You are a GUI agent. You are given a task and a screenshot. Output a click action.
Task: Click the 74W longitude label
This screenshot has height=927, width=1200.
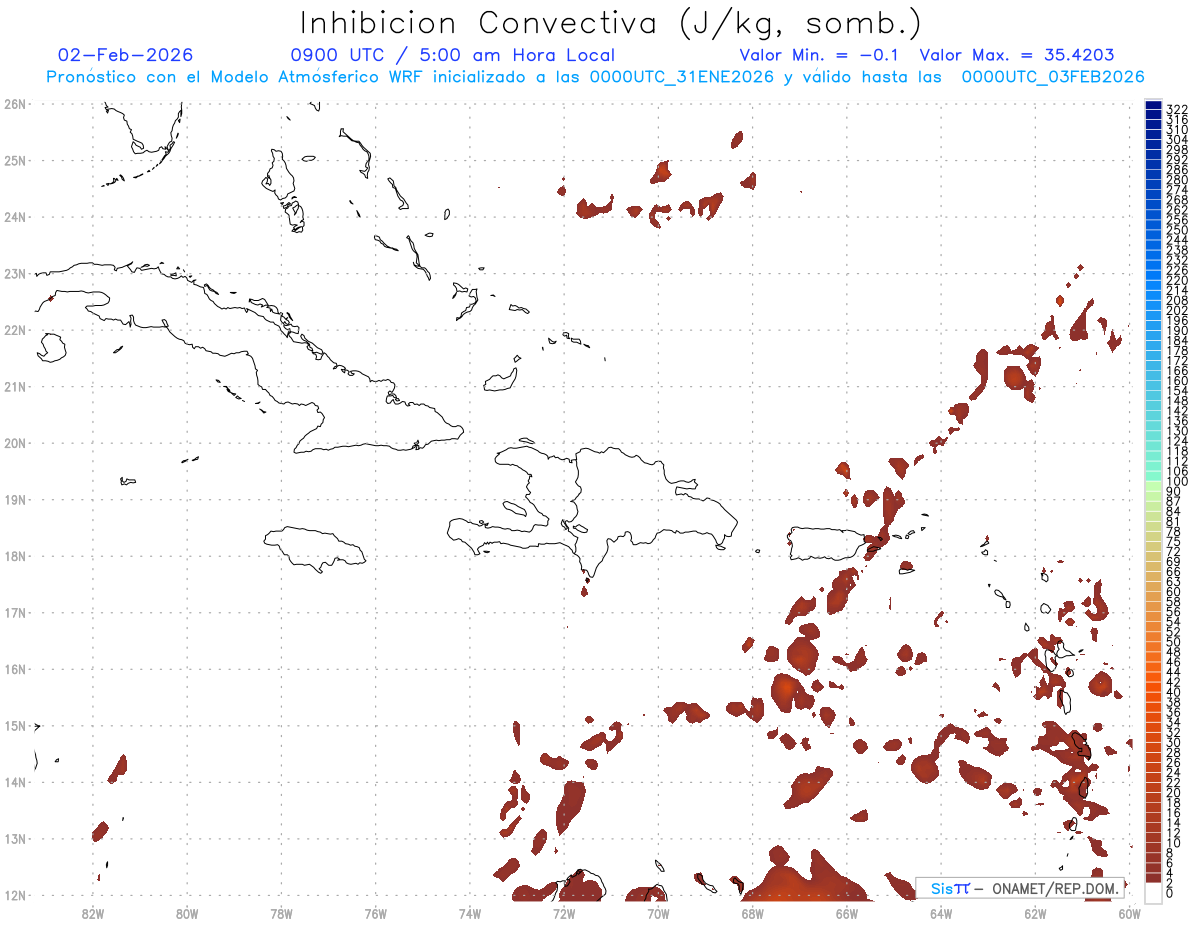point(470,912)
